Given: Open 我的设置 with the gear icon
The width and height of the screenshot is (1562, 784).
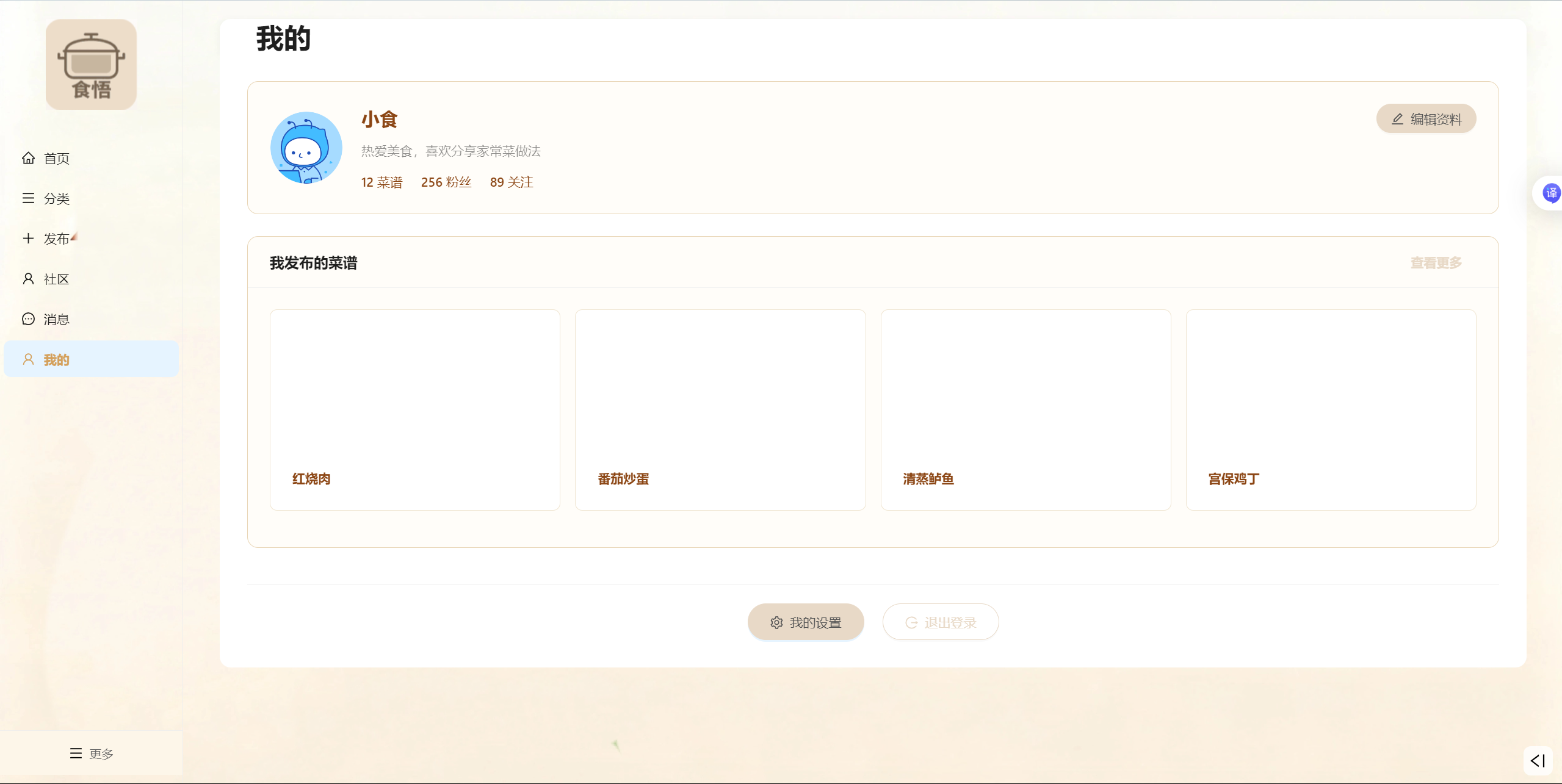Looking at the screenshot, I should point(805,622).
